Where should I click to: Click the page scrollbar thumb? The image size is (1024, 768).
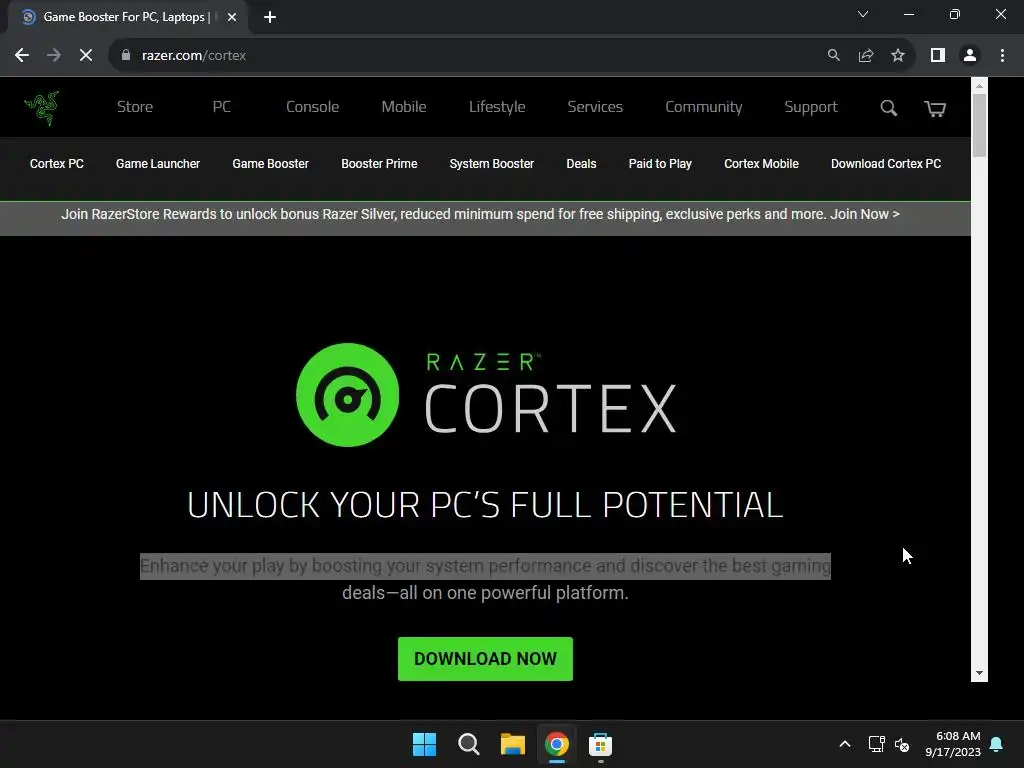coord(979,125)
